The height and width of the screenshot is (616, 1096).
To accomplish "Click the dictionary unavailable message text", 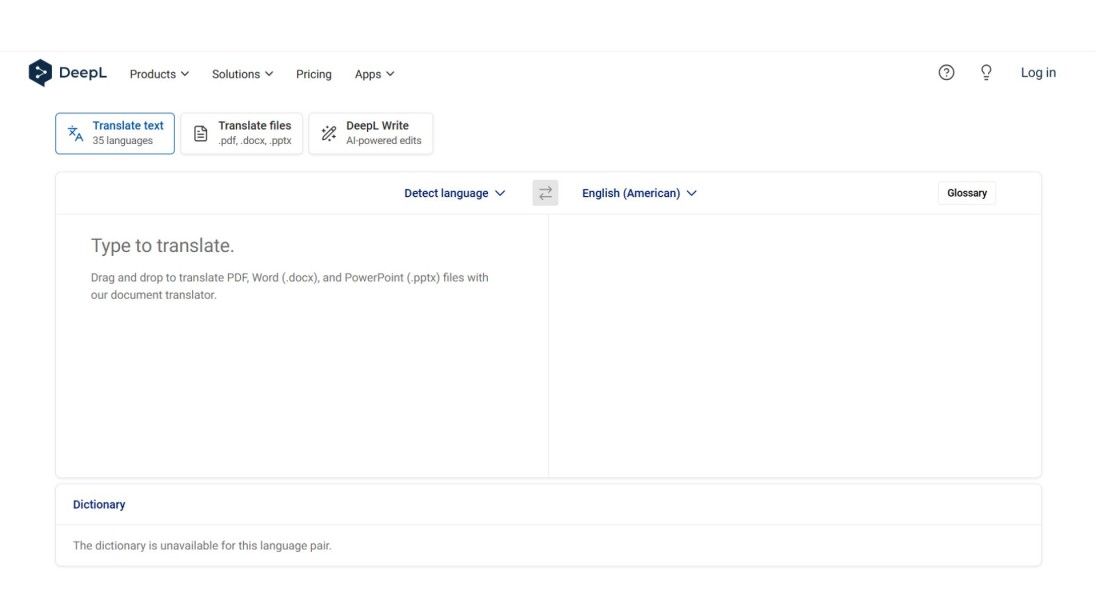I will [202, 545].
